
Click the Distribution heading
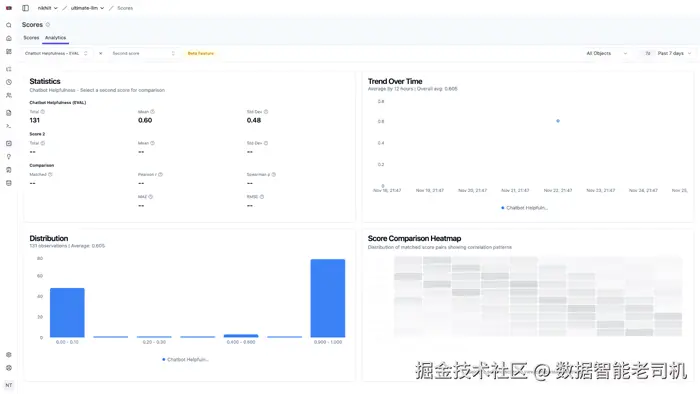pos(49,238)
